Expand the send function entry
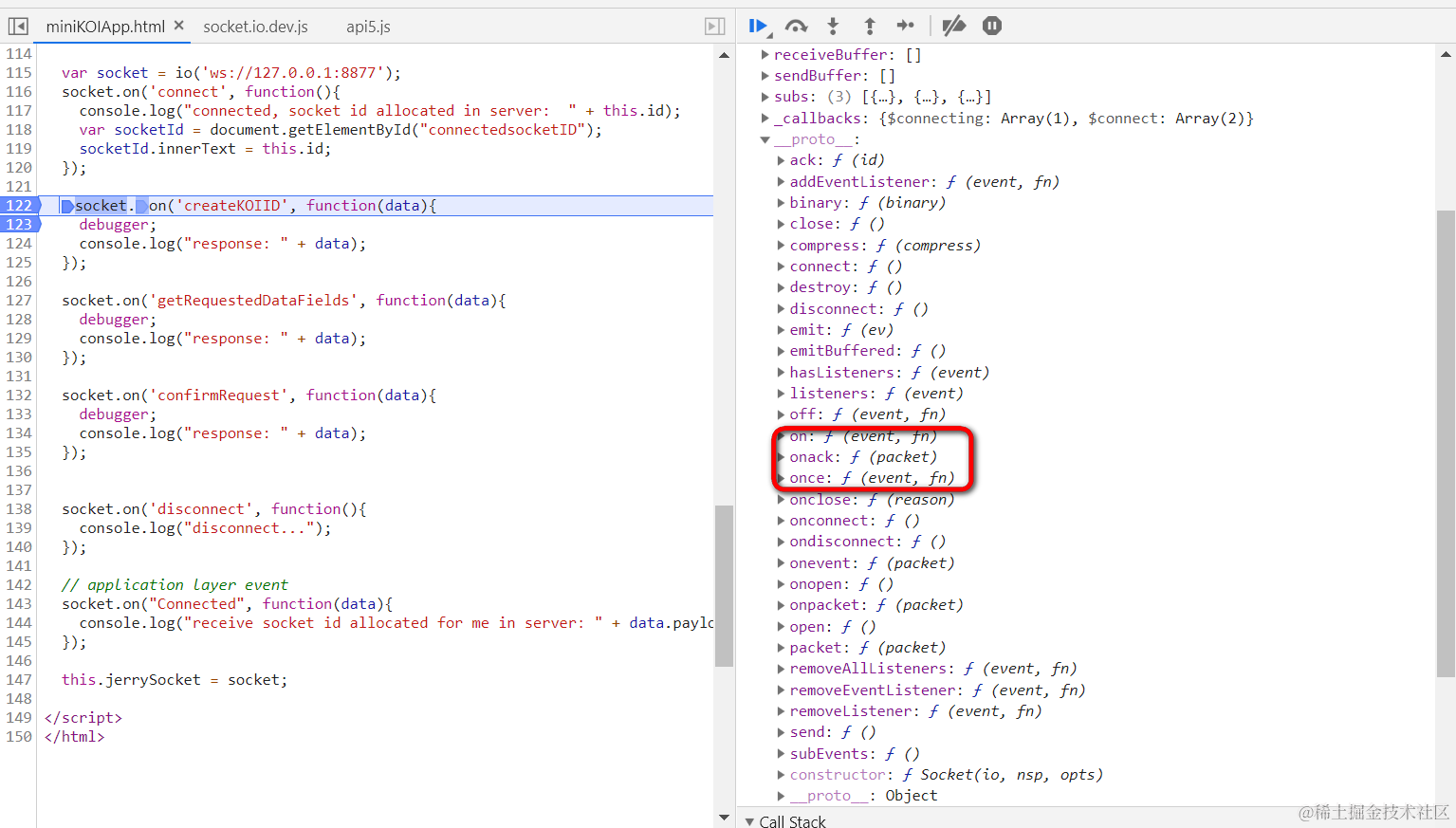The image size is (1456, 828). [x=781, y=732]
